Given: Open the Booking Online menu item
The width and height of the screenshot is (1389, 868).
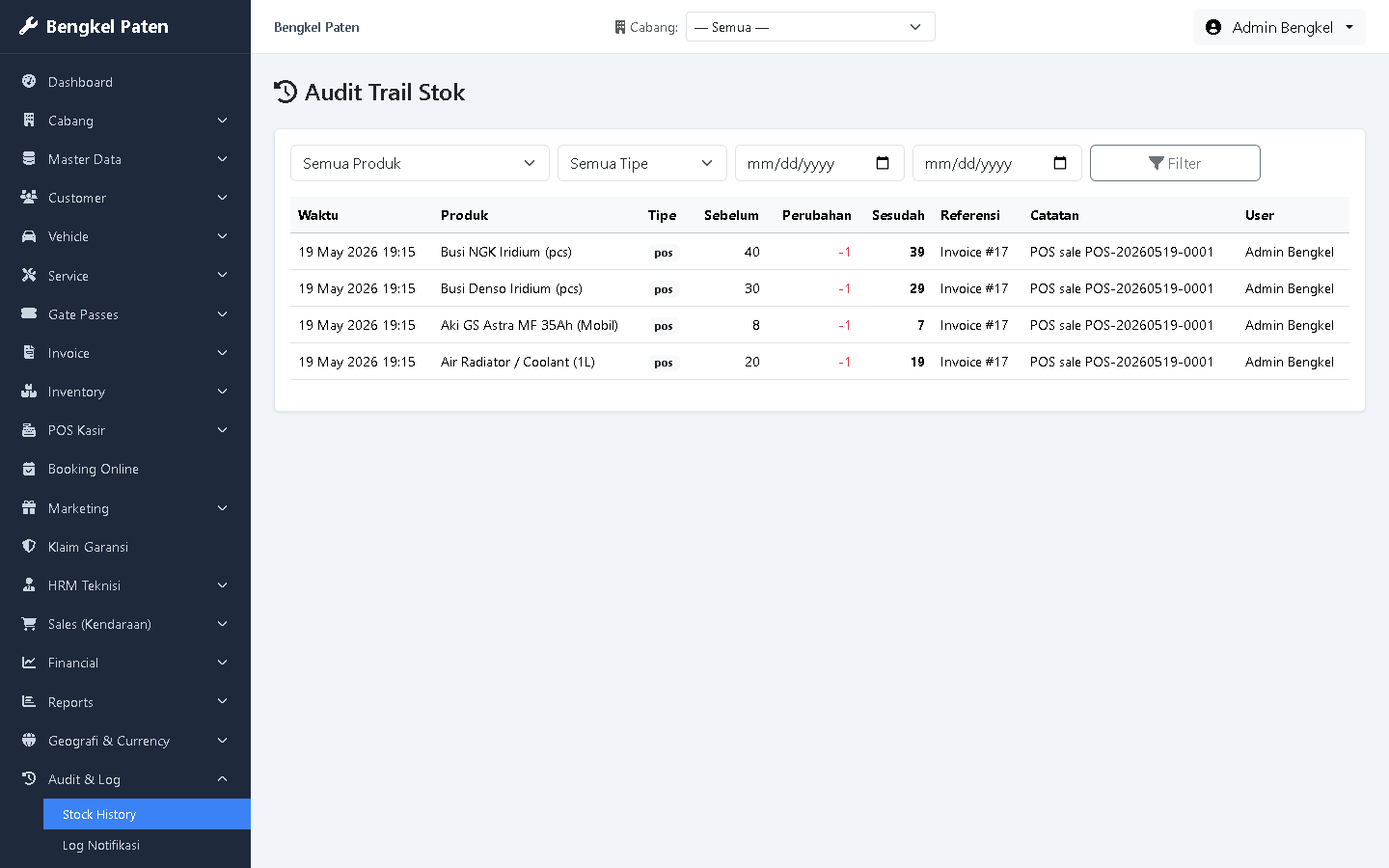Looking at the screenshot, I should 125,469.
